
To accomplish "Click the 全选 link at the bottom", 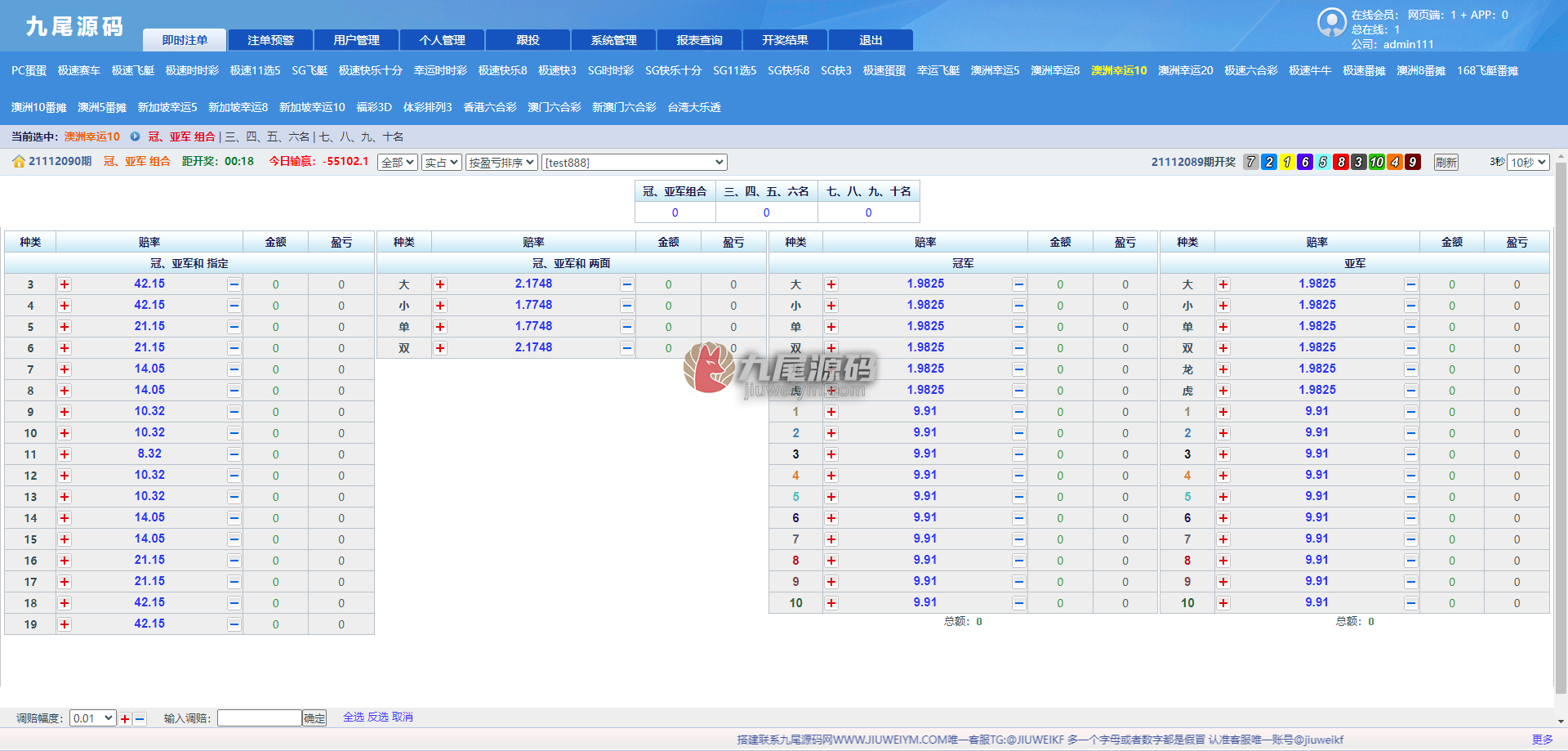I will pos(354,717).
